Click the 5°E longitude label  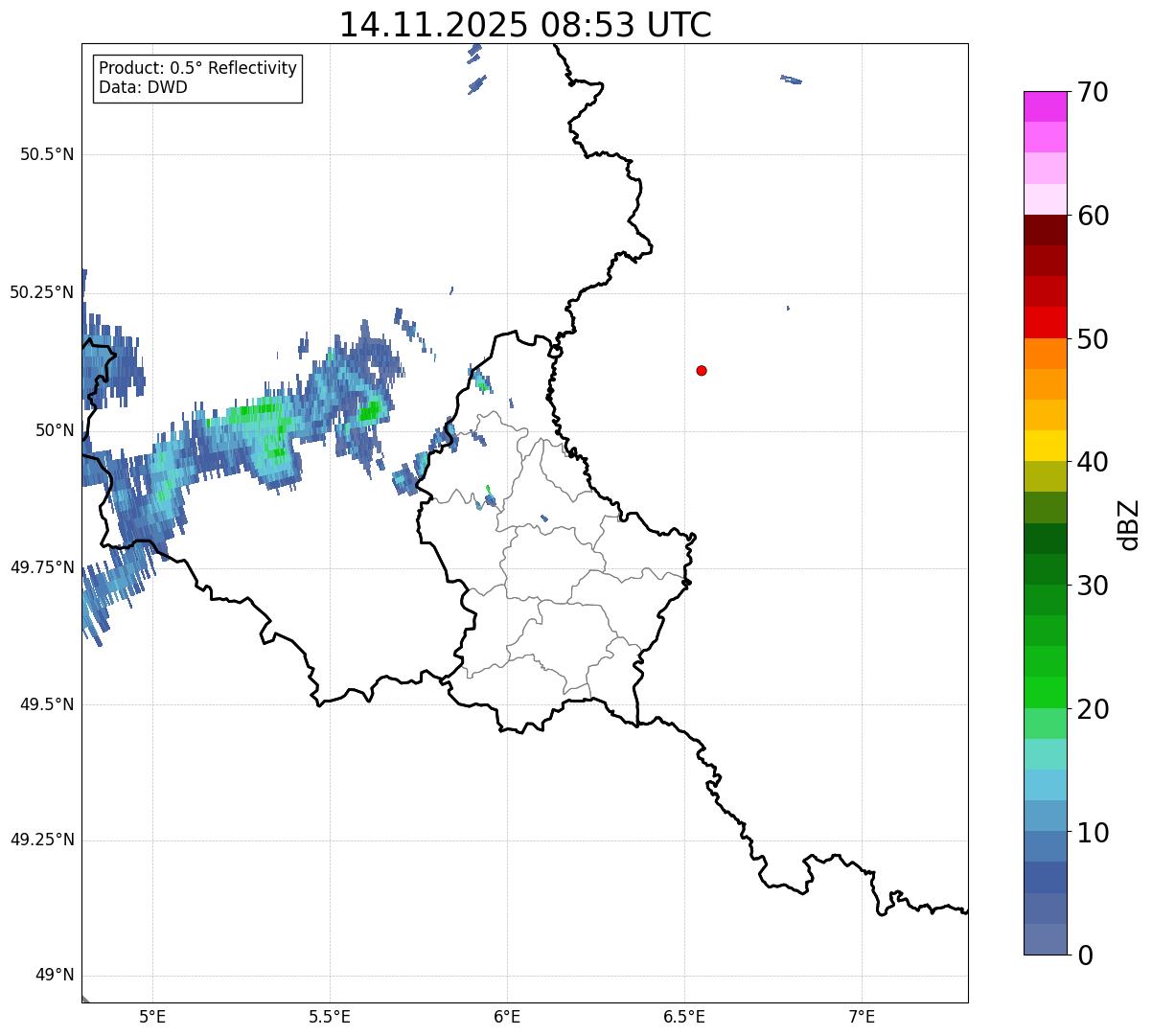pyautogui.click(x=152, y=1017)
